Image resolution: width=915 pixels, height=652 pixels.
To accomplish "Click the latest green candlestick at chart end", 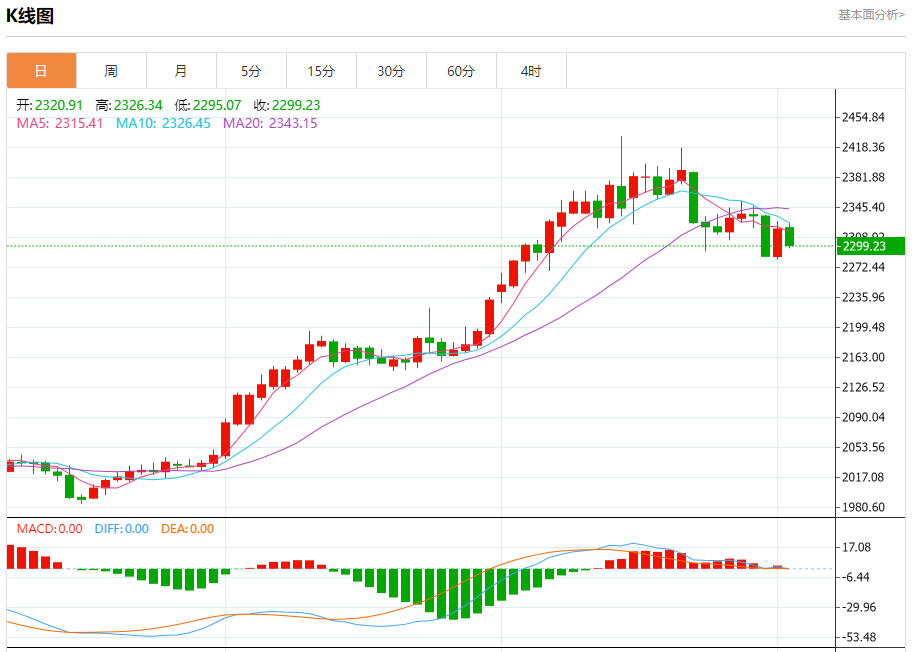I will (790, 236).
